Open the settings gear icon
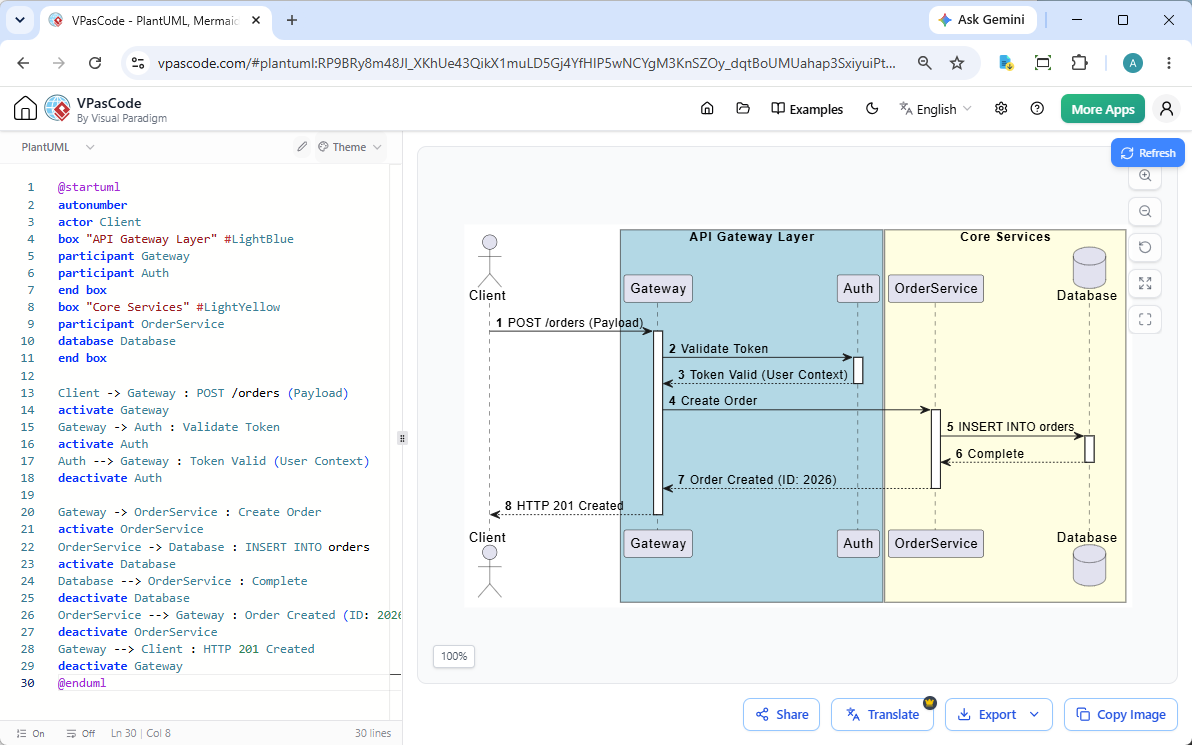 pyautogui.click(x=1001, y=109)
